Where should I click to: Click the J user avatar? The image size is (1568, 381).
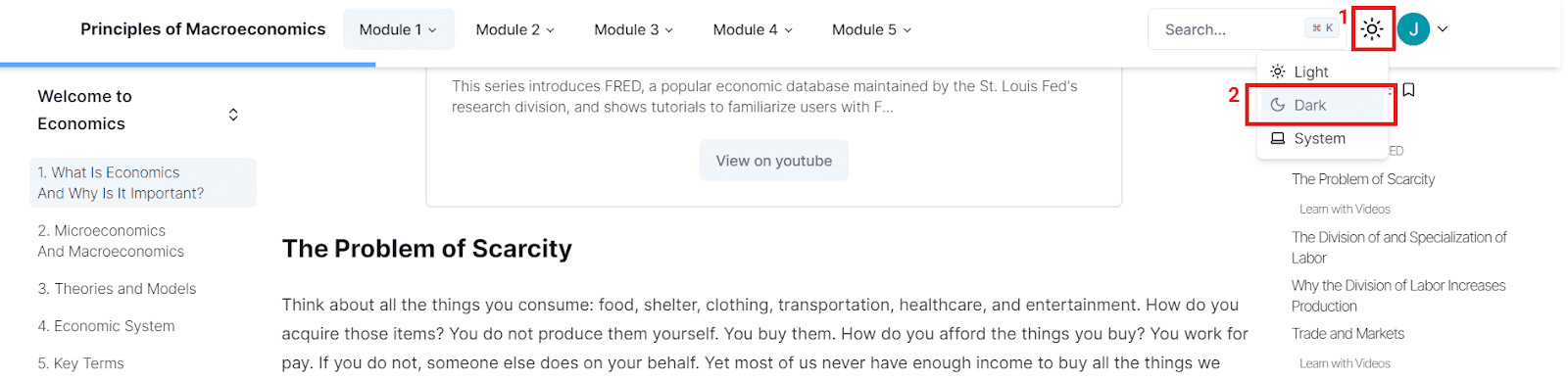1413,29
